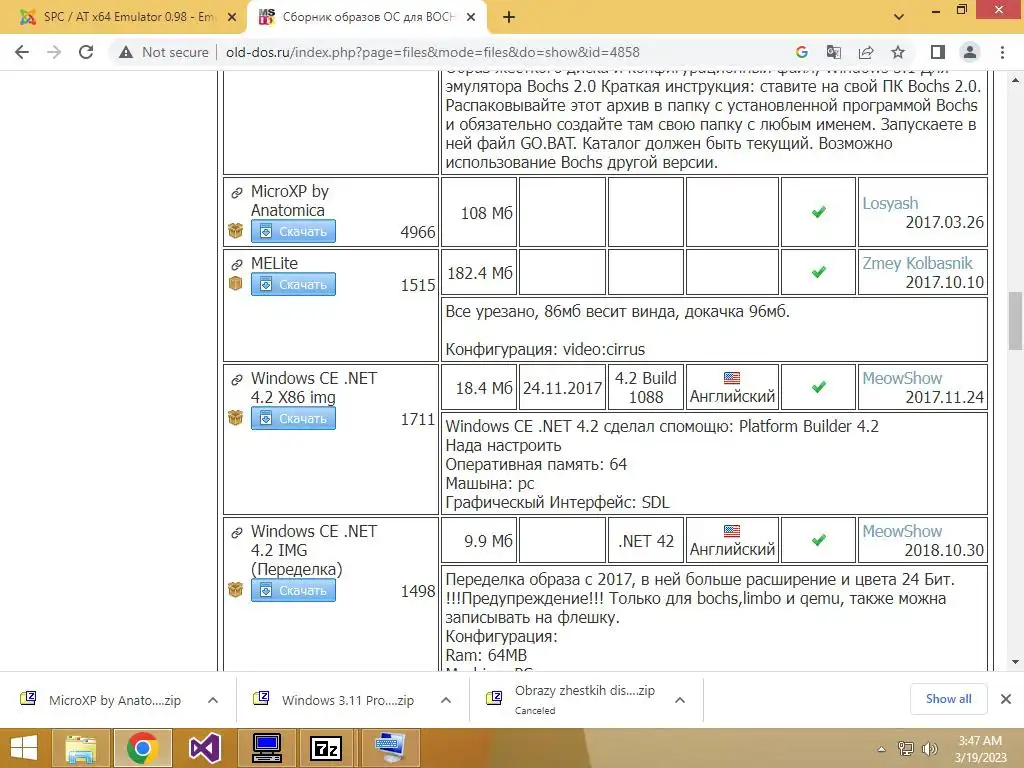The height and width of the screenshot is (768, 1024).
Task: Expand options for Windows 3.11 Pro....zip download
Action: click(446, 700)
